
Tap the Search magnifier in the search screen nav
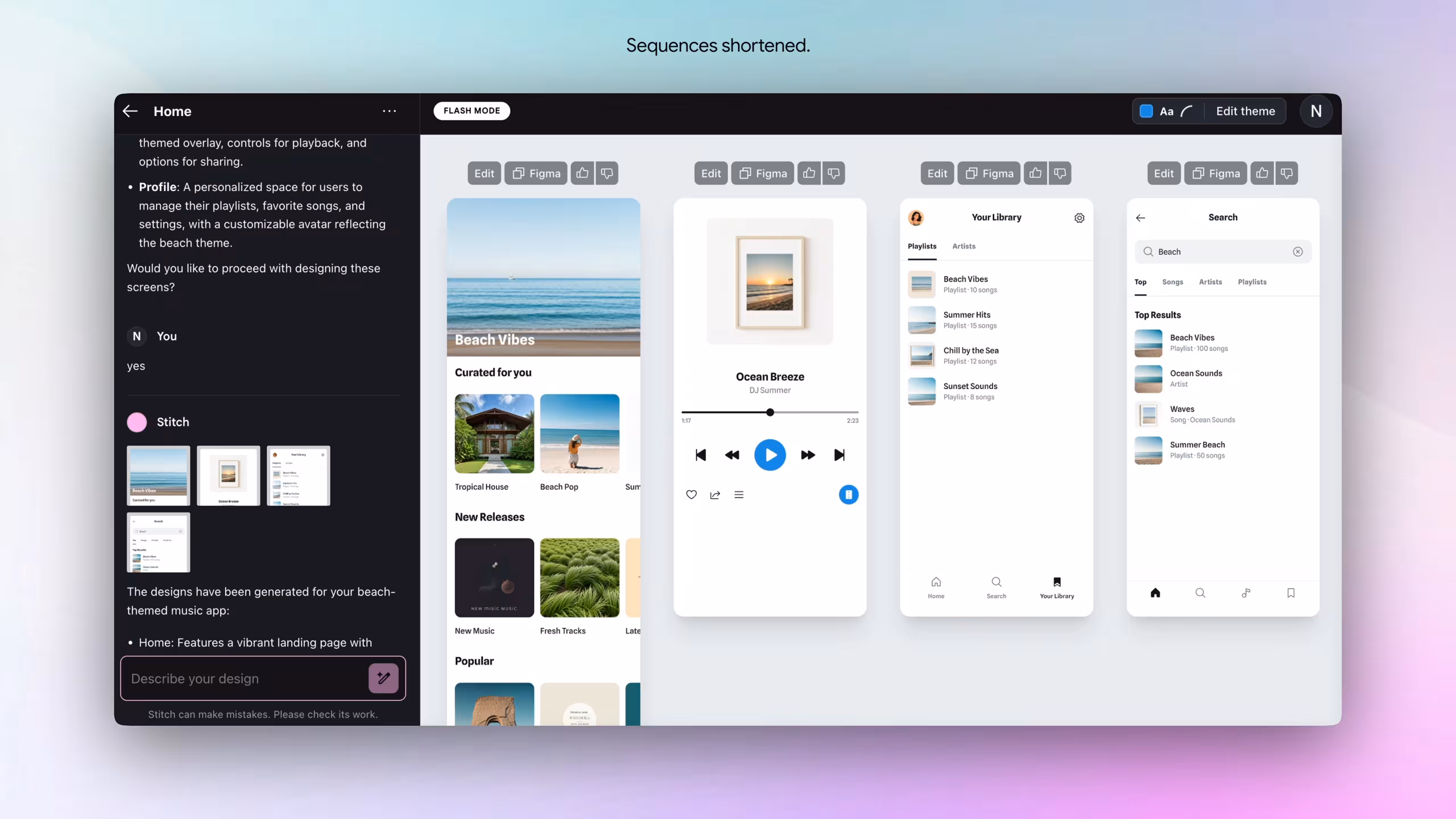pos(1200,593)
